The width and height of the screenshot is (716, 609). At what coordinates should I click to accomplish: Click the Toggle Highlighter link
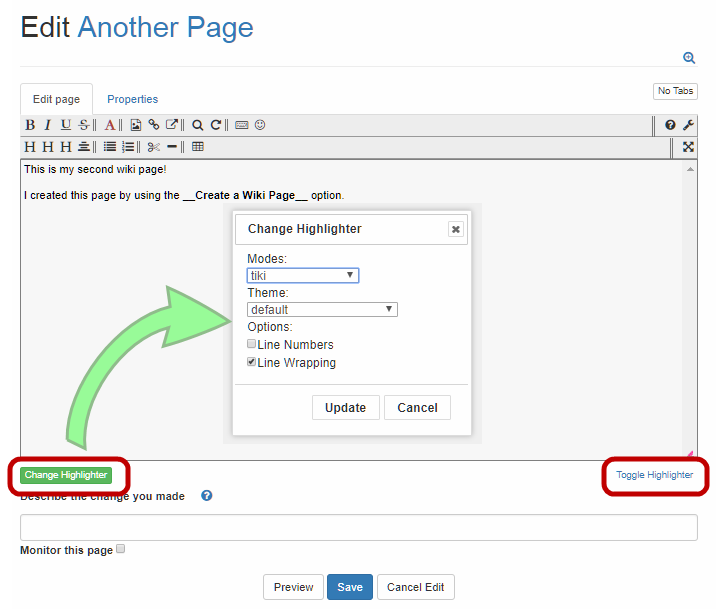point(654,475)
